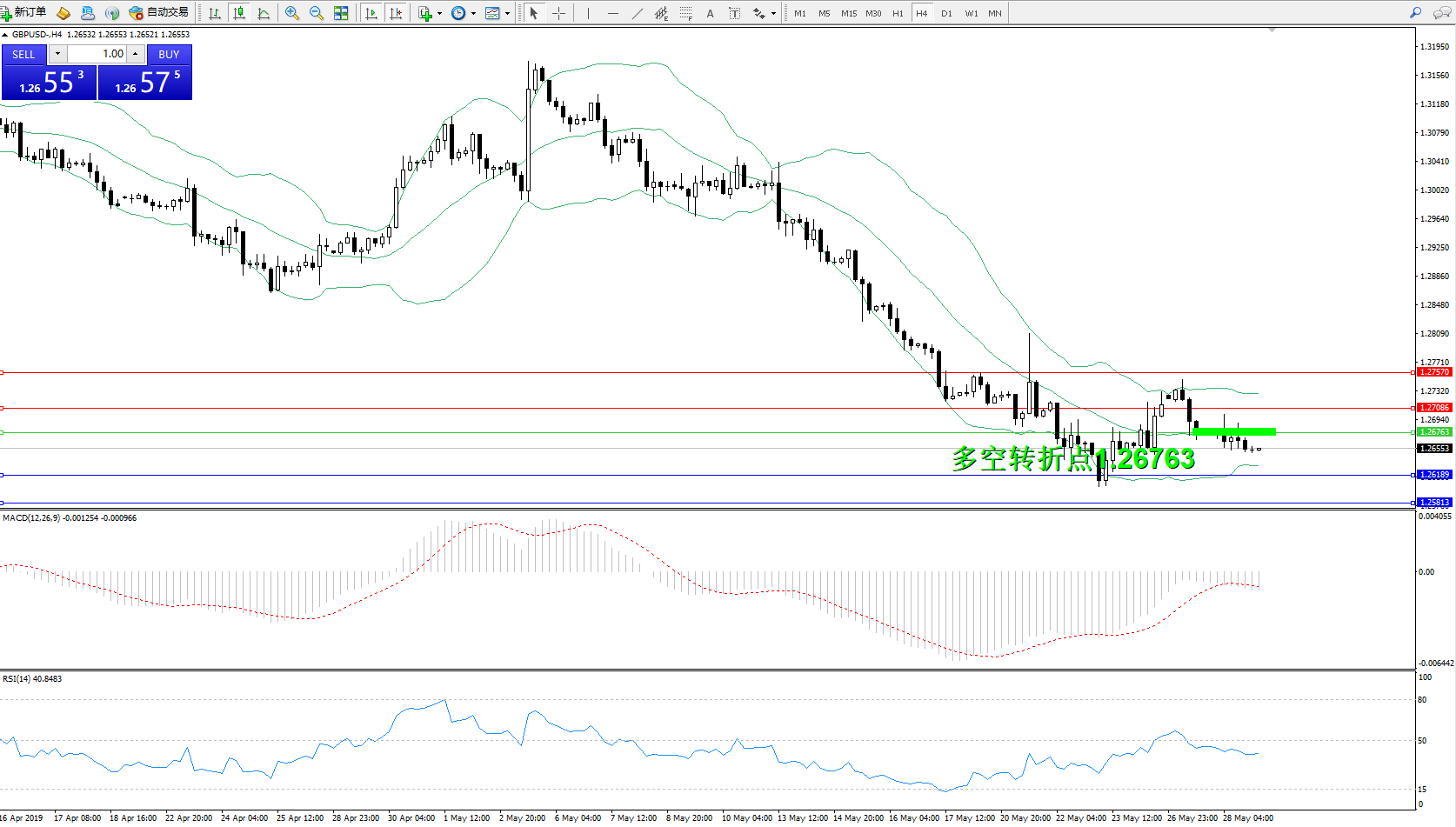Click the Zoom Out magnifier icon
Image resolution: width=1456 pixels, height=827 pixels.
[x=317, y=13]
